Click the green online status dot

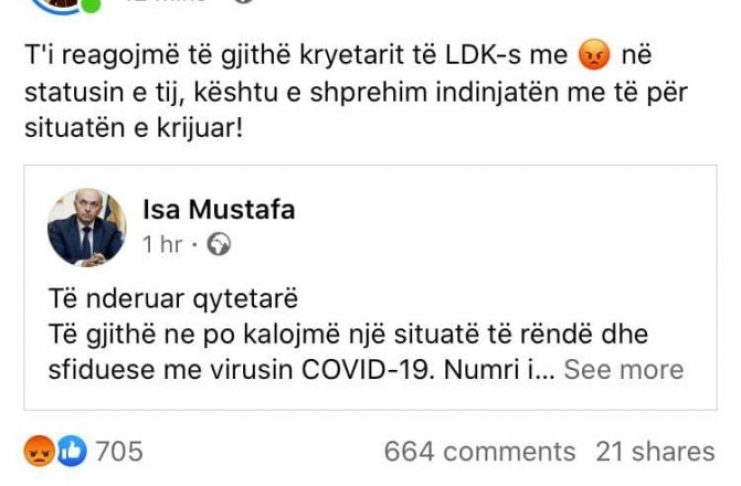click(91, 6)
